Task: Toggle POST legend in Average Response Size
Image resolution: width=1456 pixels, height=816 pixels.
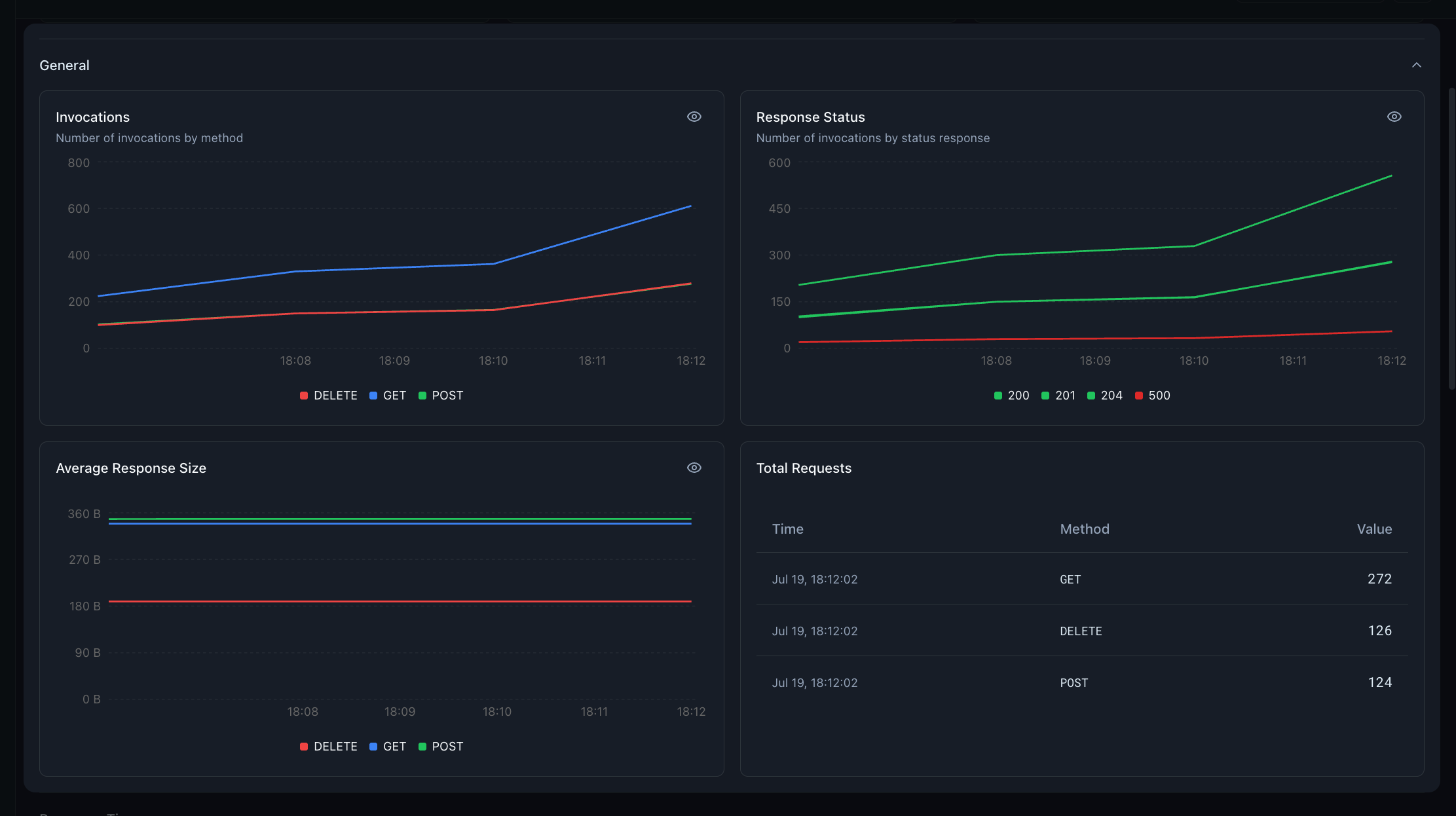Action: [441, 747]
